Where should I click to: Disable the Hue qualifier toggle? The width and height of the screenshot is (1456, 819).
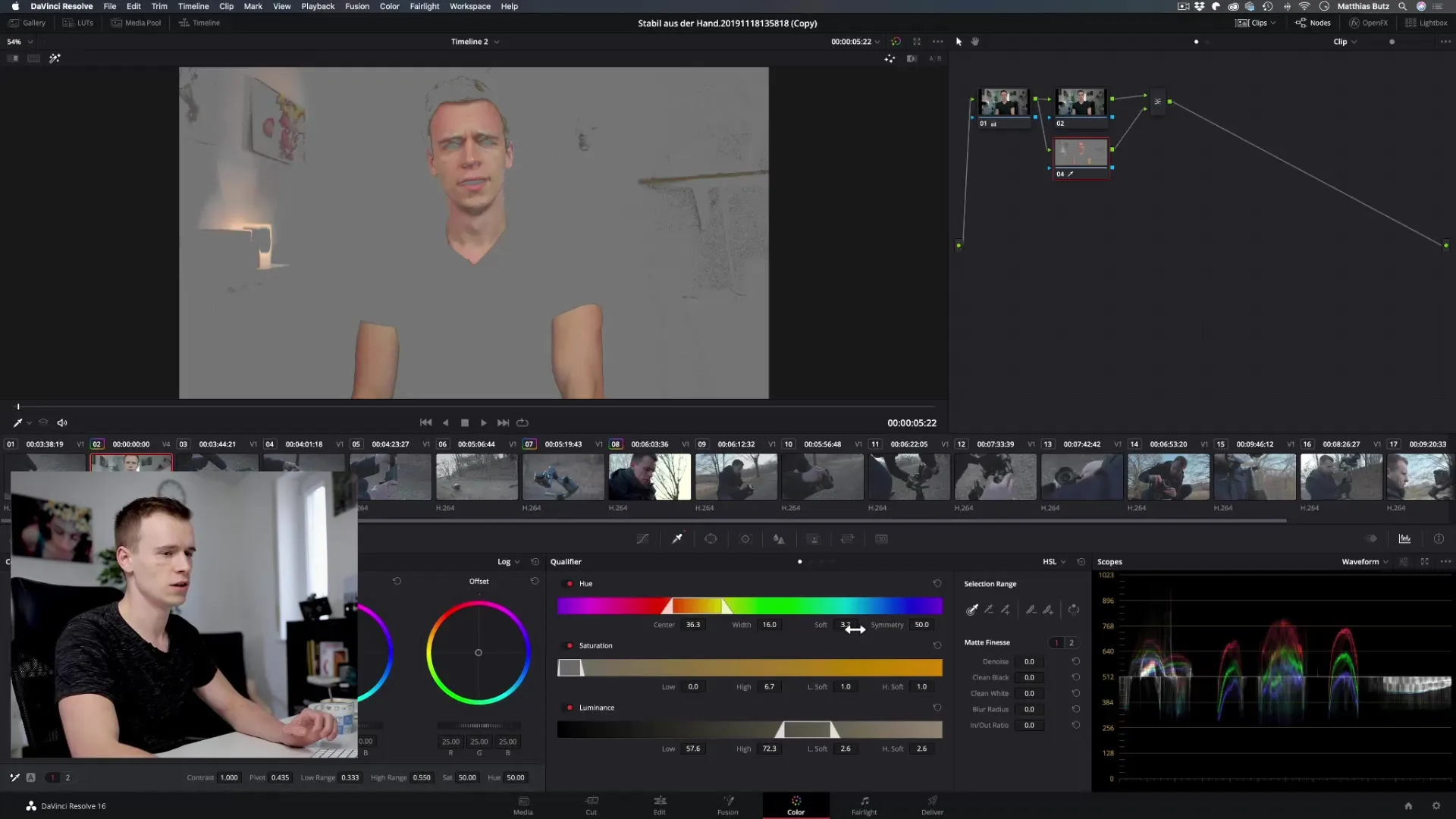pyautogui.click(x=570, y=584)
